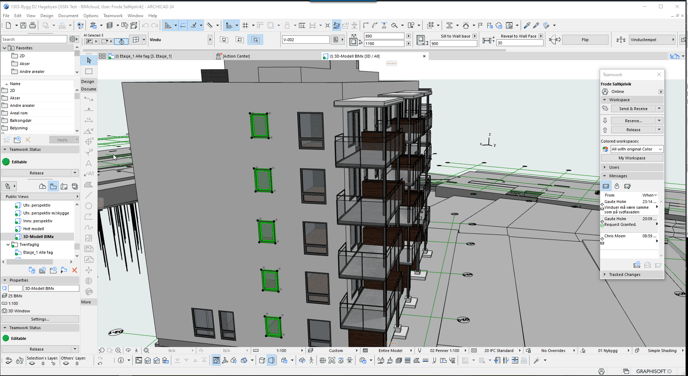Open the File menu
The image size is (688, 376).
tap(6, 15)
